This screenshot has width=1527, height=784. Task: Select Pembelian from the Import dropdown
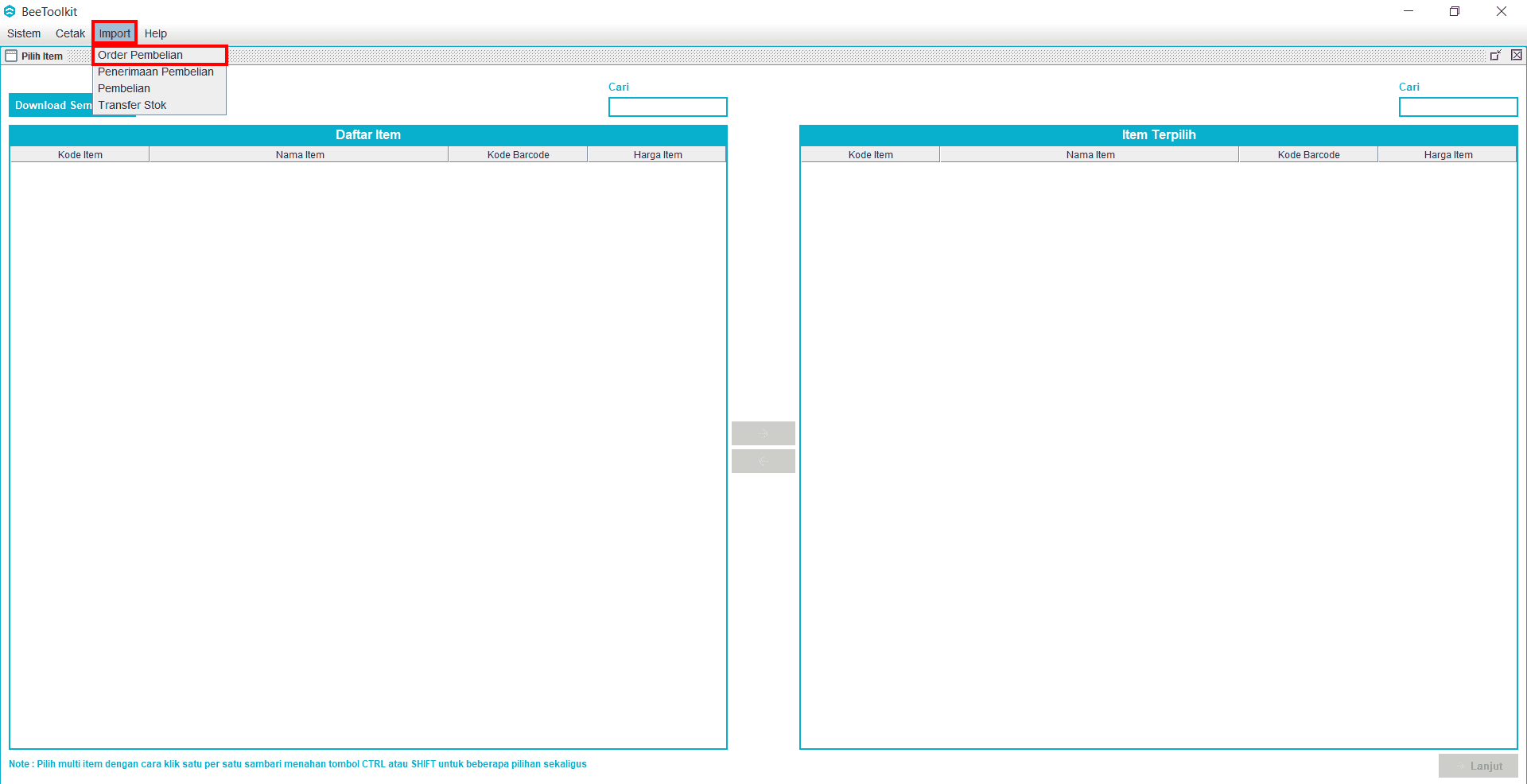[124, 88]
